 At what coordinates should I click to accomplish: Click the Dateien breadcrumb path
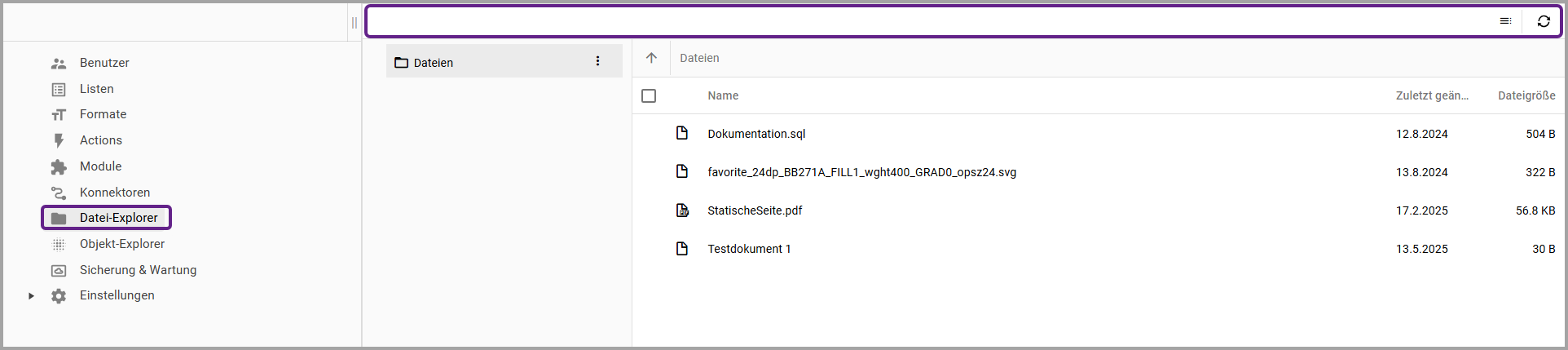(x=699, y=58)
